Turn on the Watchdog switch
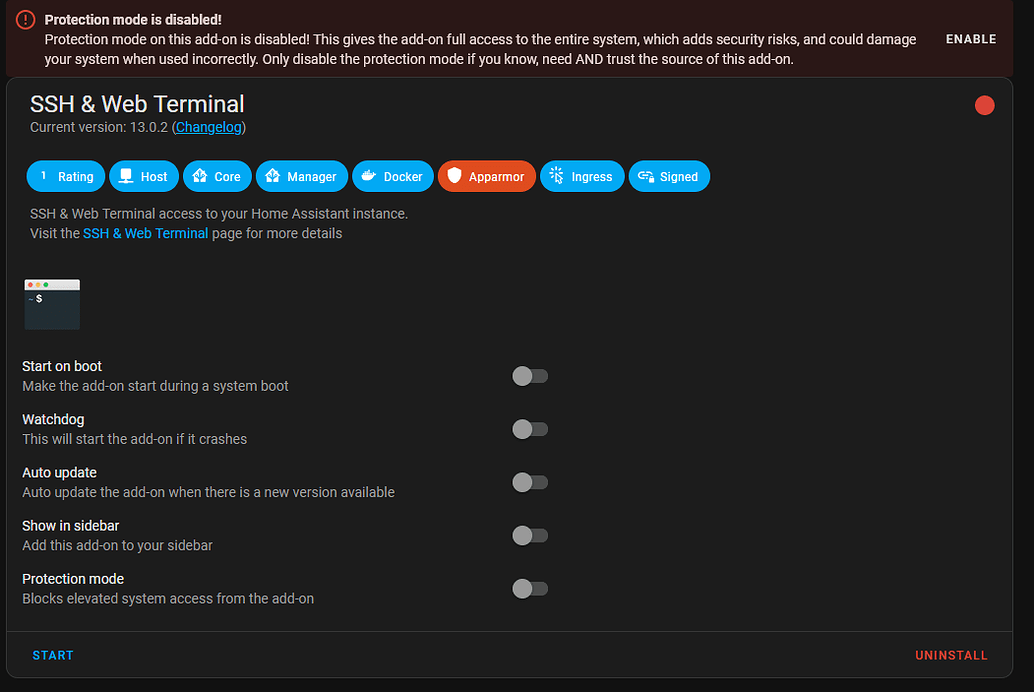 pyautogui.click(x=530, y=429)
